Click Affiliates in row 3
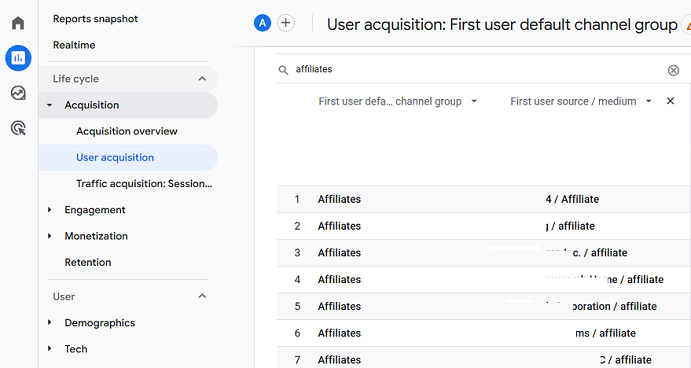Viewport: 691px width, 368px height. pos(339,253)
